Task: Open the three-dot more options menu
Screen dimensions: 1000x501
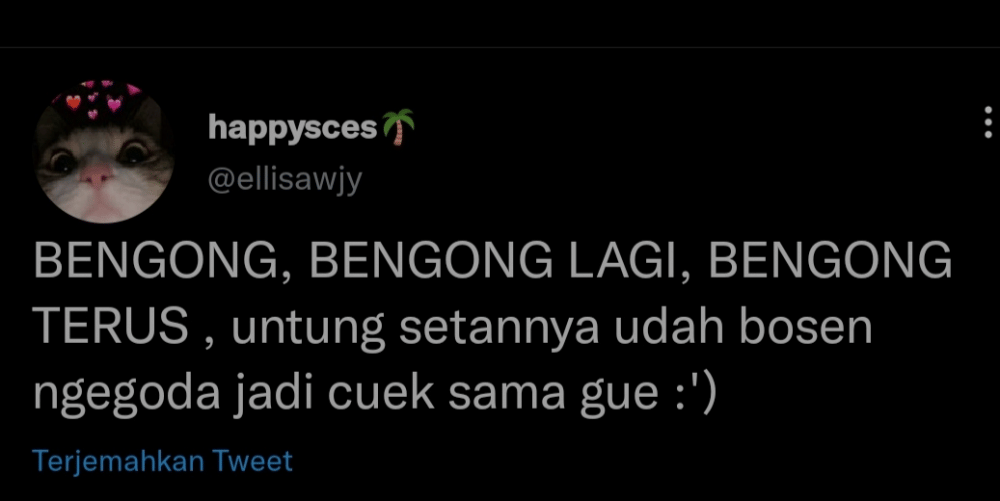Action: pyautogui.click(x=988, y=122)
